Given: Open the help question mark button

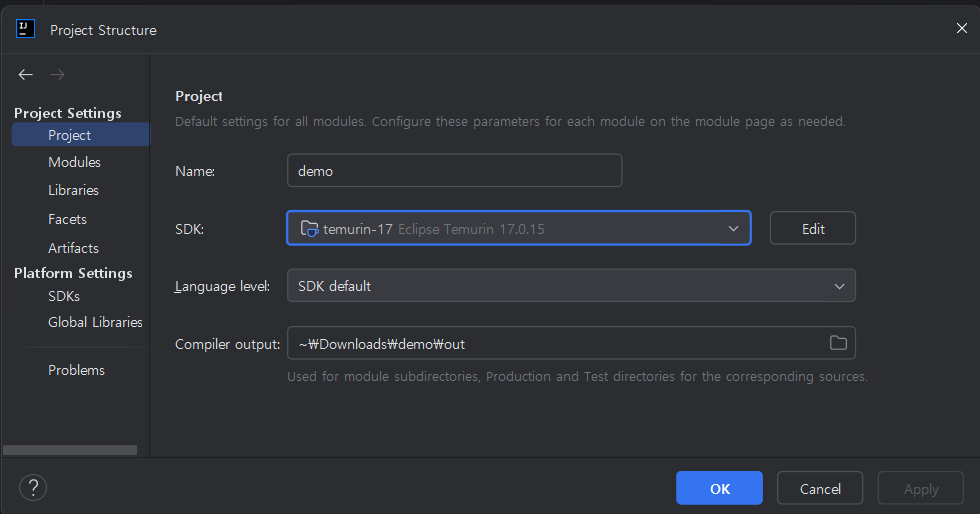Looking at the screenshot, I should point(33,488).
